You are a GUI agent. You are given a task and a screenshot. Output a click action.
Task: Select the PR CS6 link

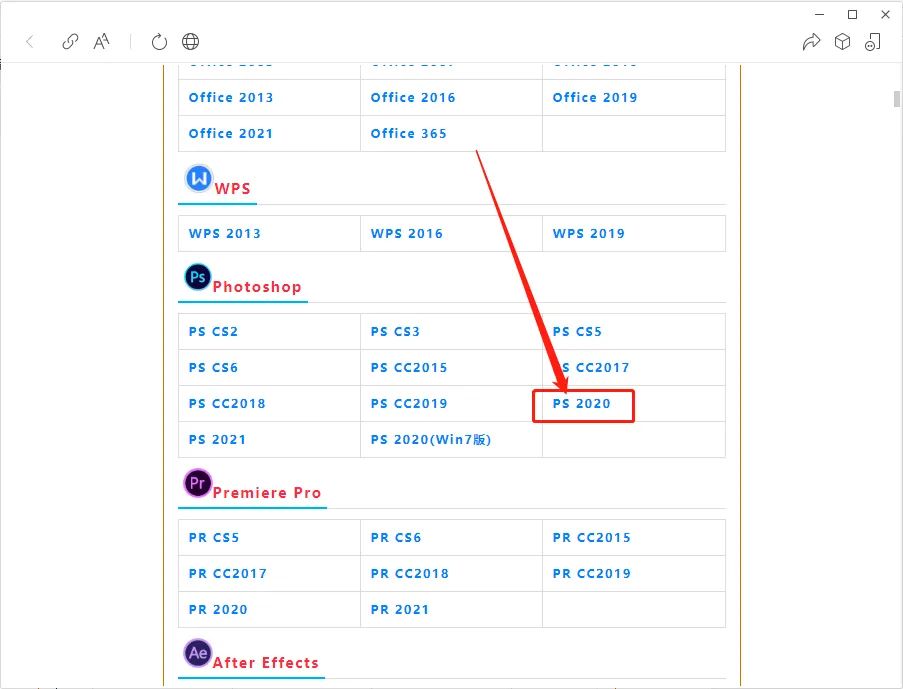tap(396, 537)
